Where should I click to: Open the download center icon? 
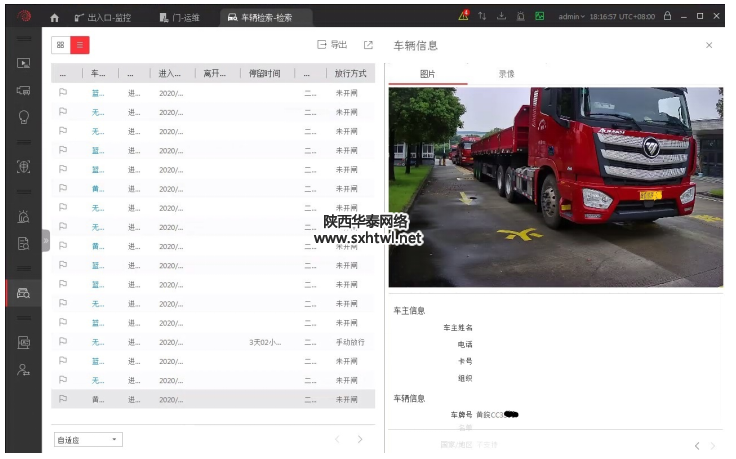point(501,16)
